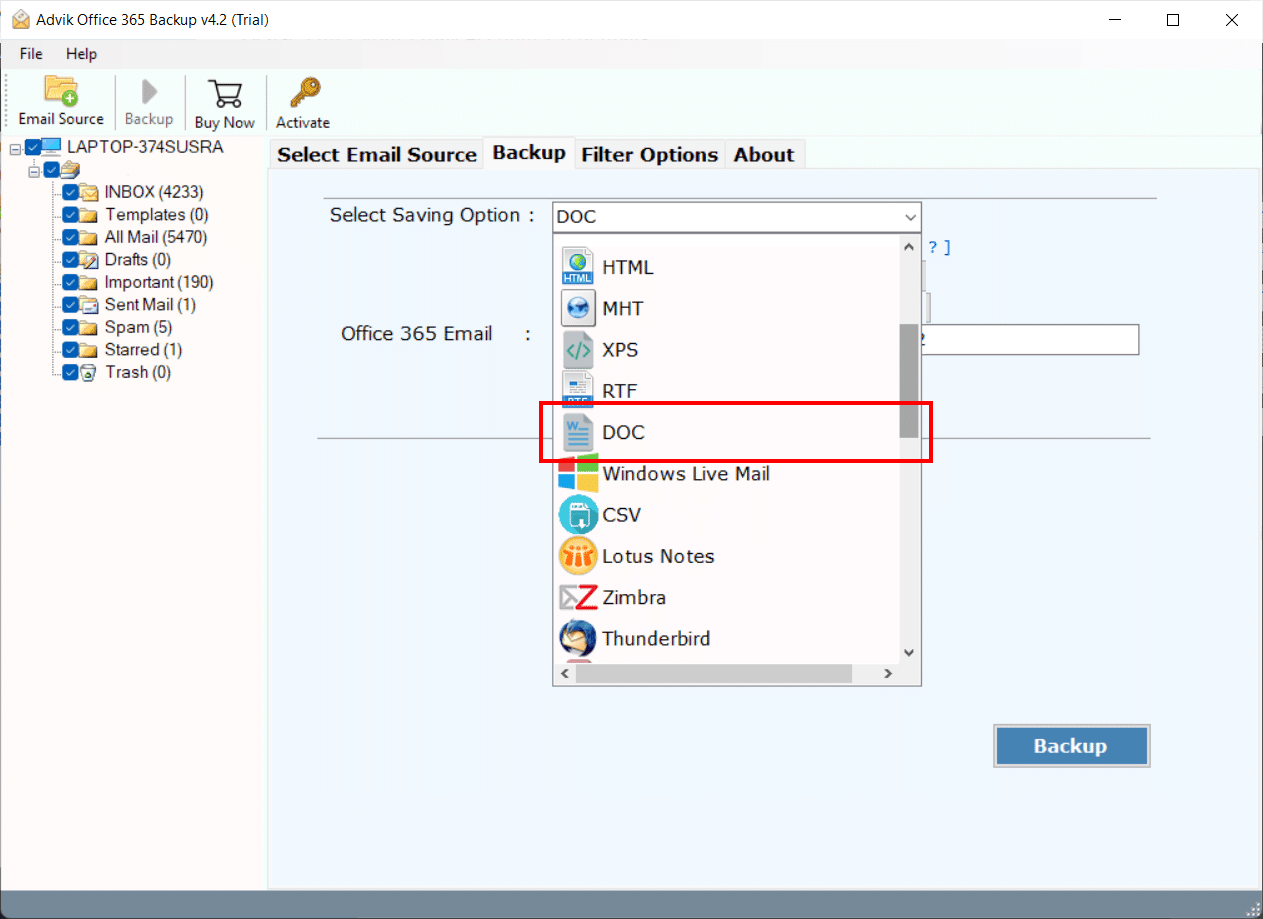
Task: Click the Activate key icon
Action: click(x=303, y=92)
